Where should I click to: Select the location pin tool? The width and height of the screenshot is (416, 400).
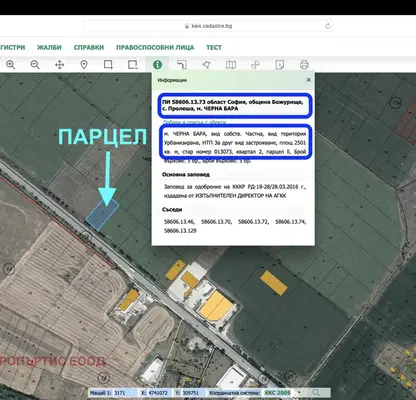[84, 64]
